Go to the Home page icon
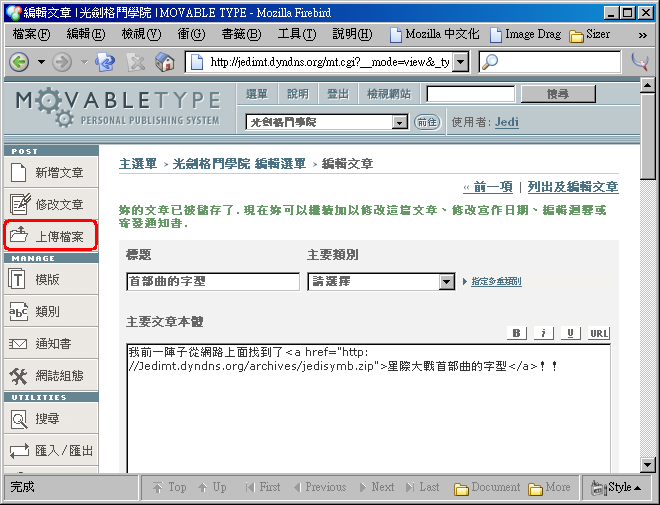660x505 pixels. pos(165,62)
